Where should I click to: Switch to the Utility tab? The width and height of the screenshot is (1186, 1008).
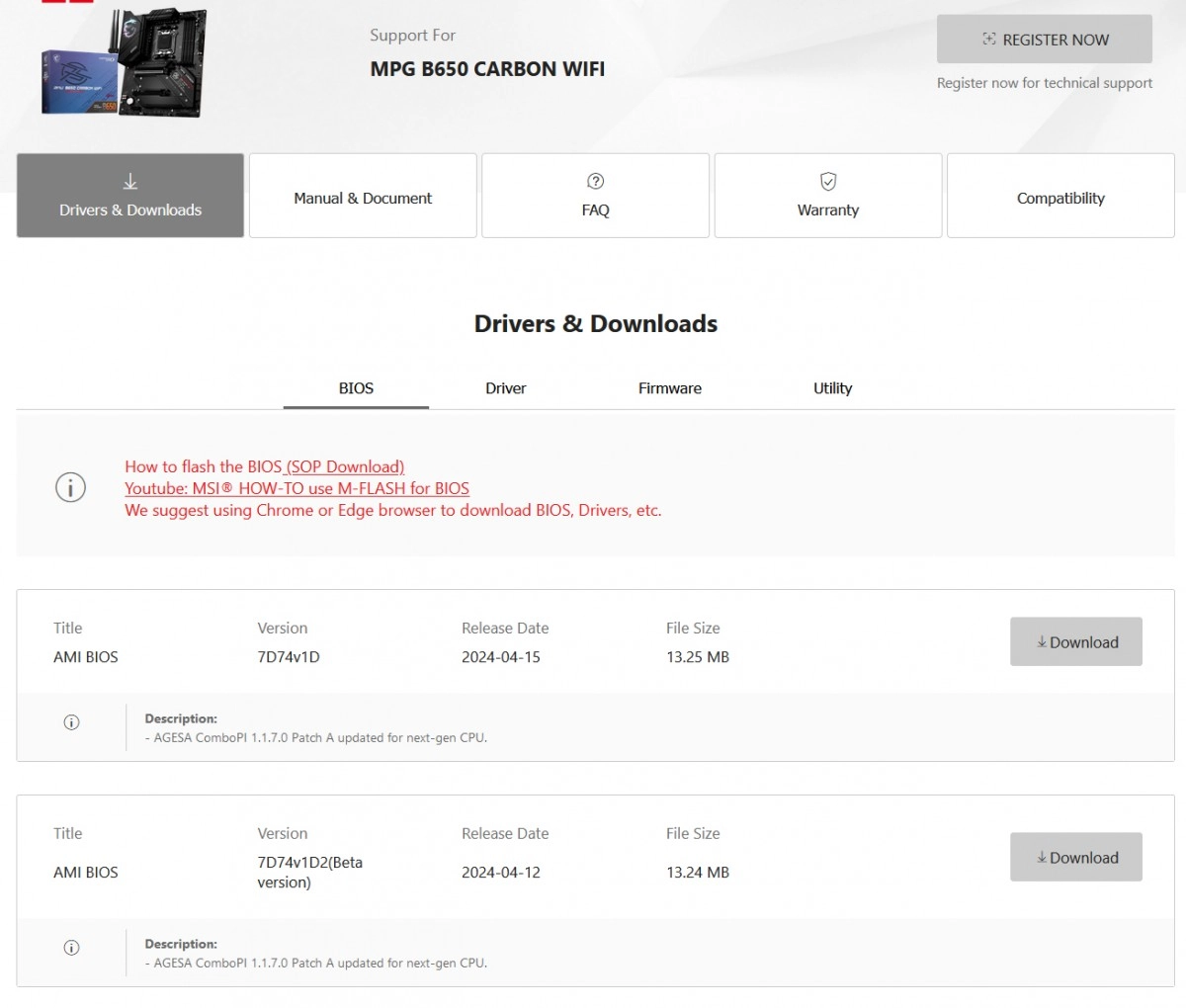[832, 388]
